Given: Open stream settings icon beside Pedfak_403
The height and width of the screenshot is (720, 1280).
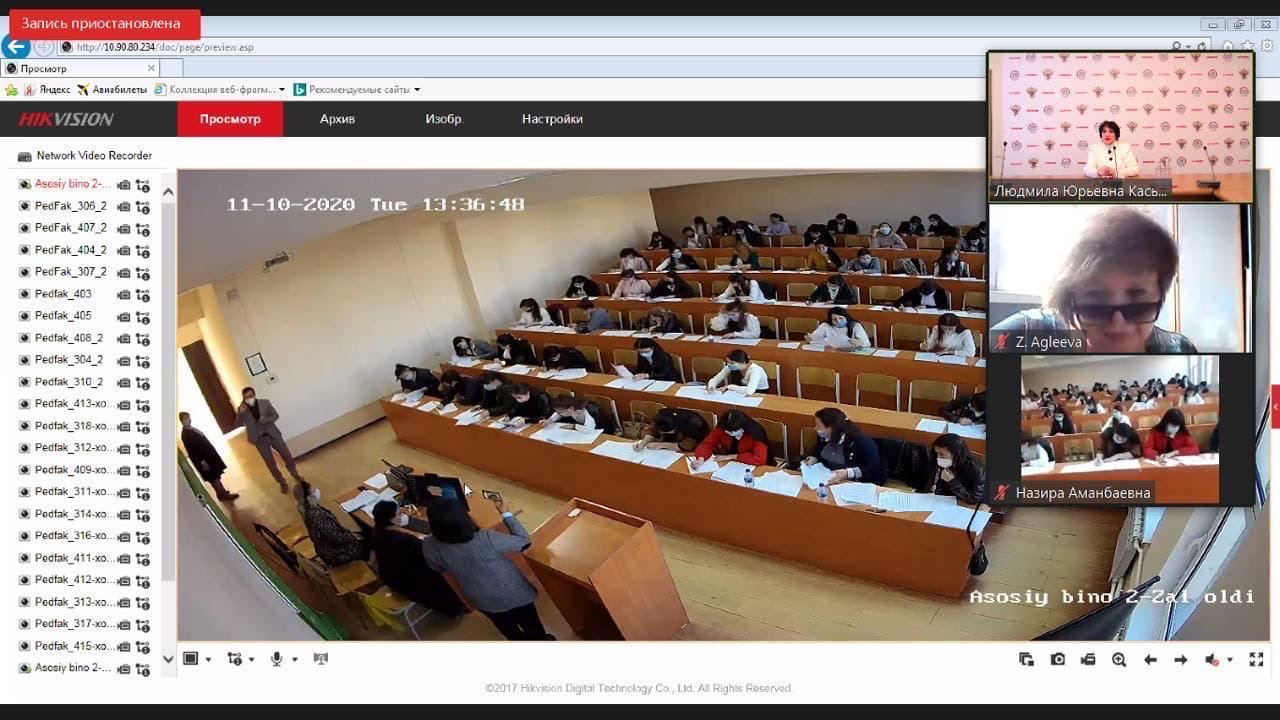Looking at the screenshot, I should [x=143, y=294].
